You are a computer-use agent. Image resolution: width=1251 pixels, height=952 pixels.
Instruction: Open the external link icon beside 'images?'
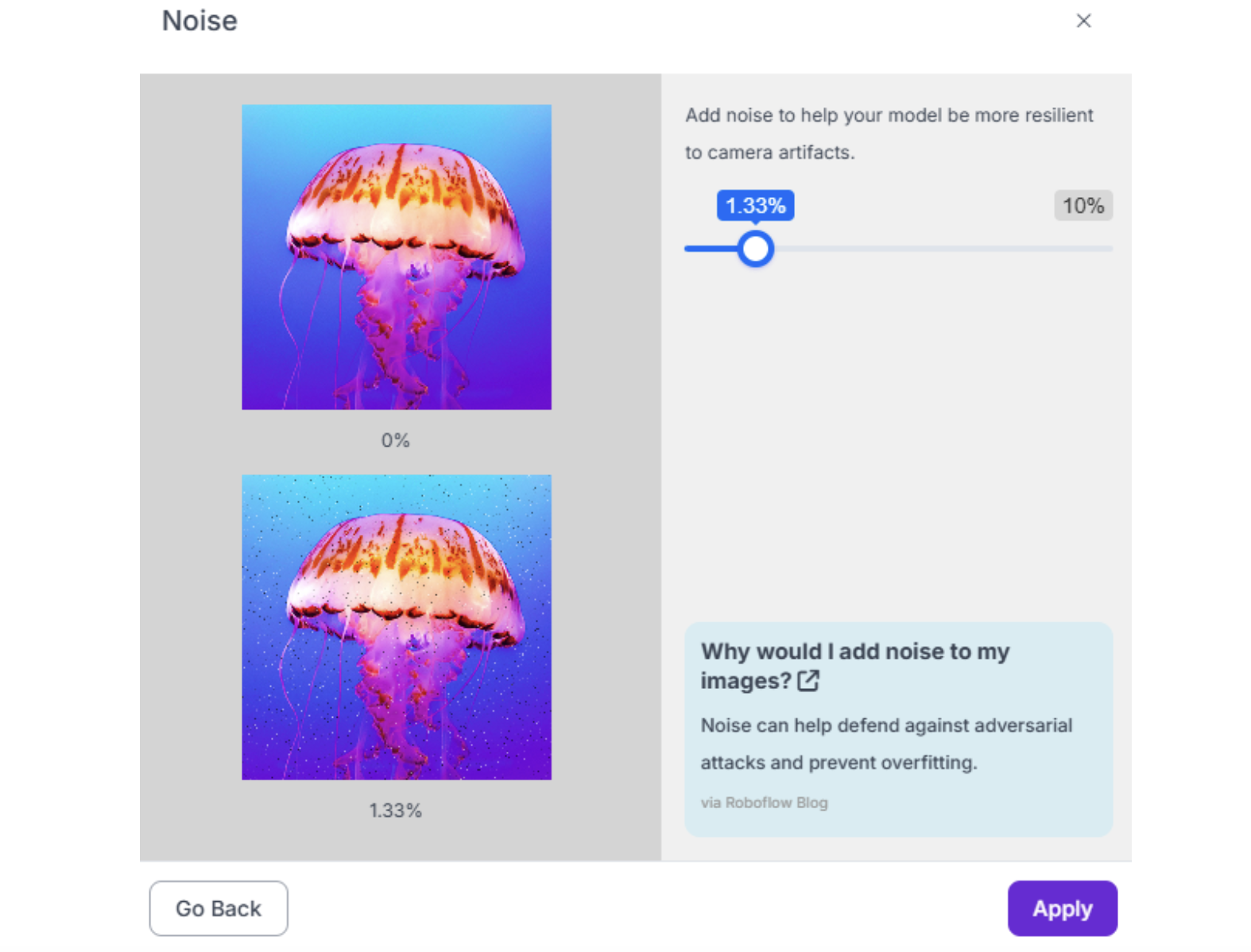[808, 681]
